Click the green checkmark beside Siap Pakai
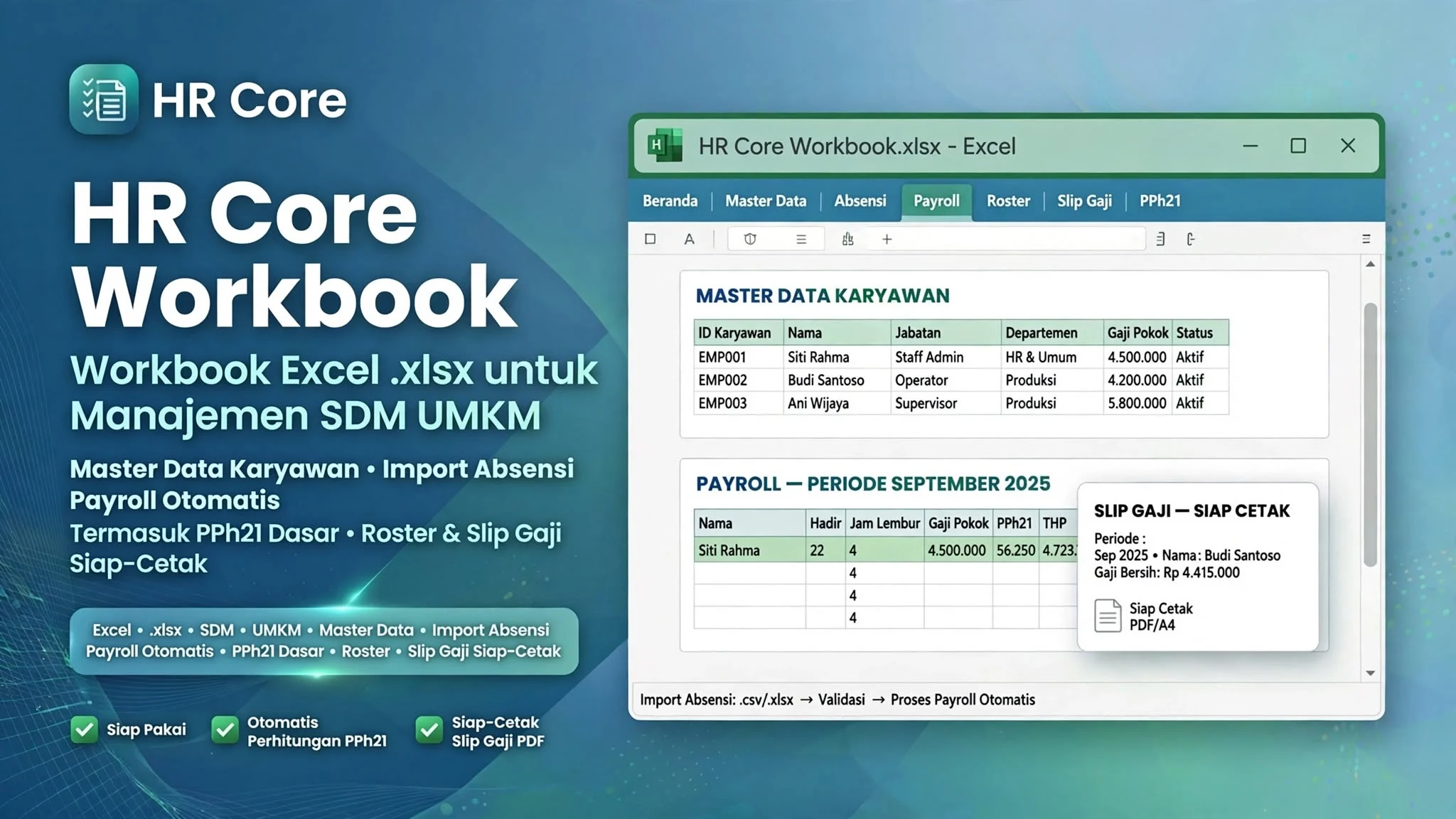1456x819 pixels. coord(84,729)
